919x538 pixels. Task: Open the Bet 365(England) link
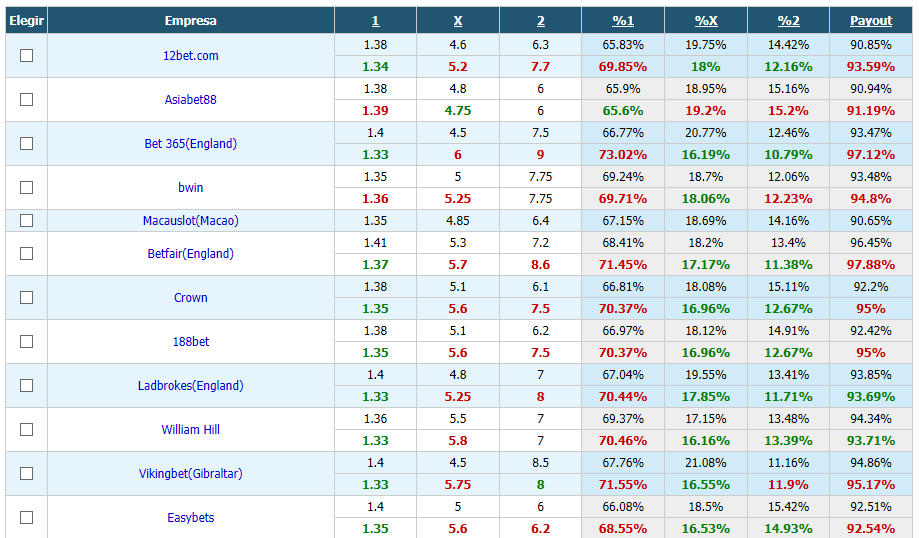point(190,144)
